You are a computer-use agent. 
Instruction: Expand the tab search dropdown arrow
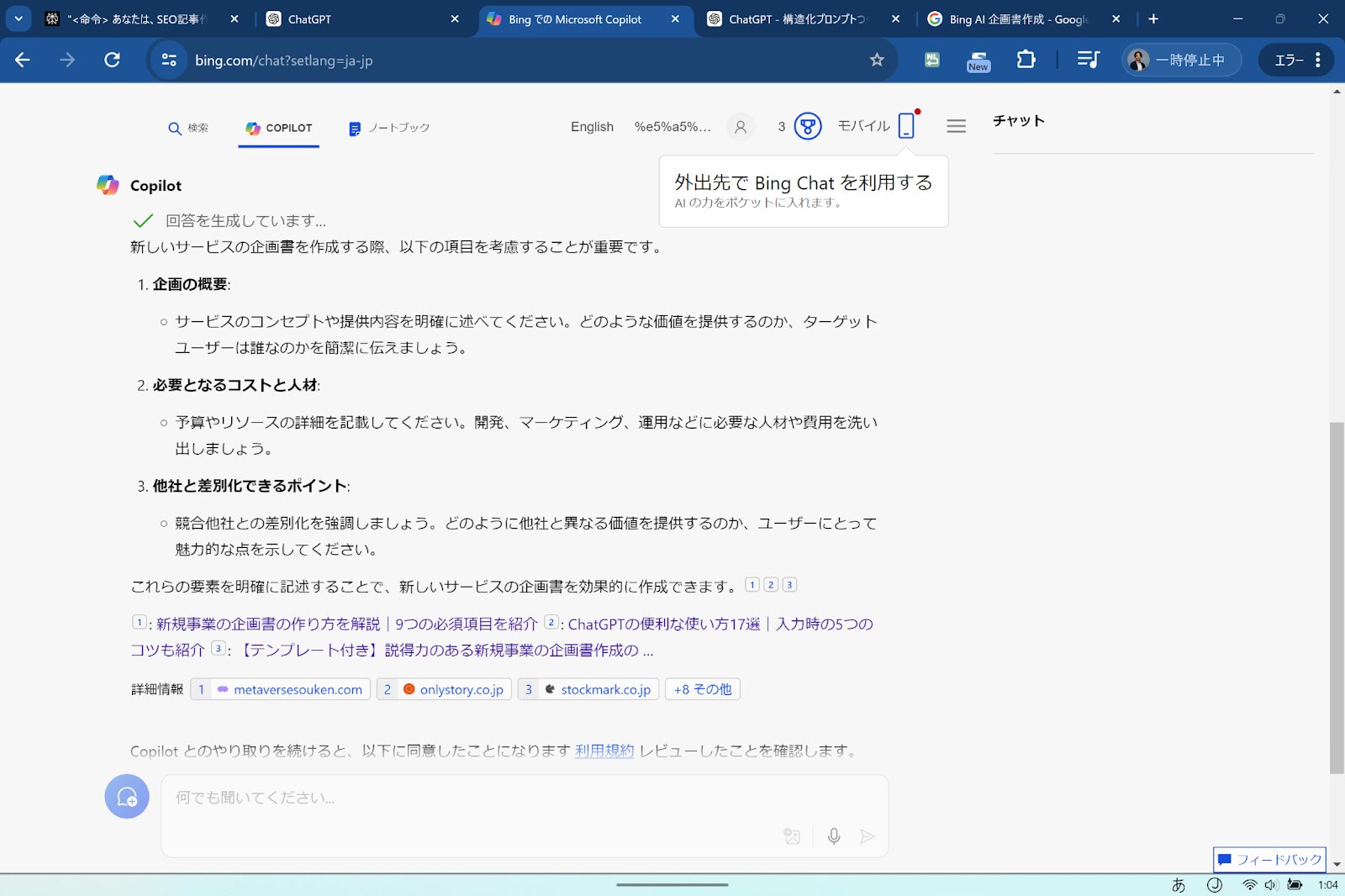click(18, 18)
